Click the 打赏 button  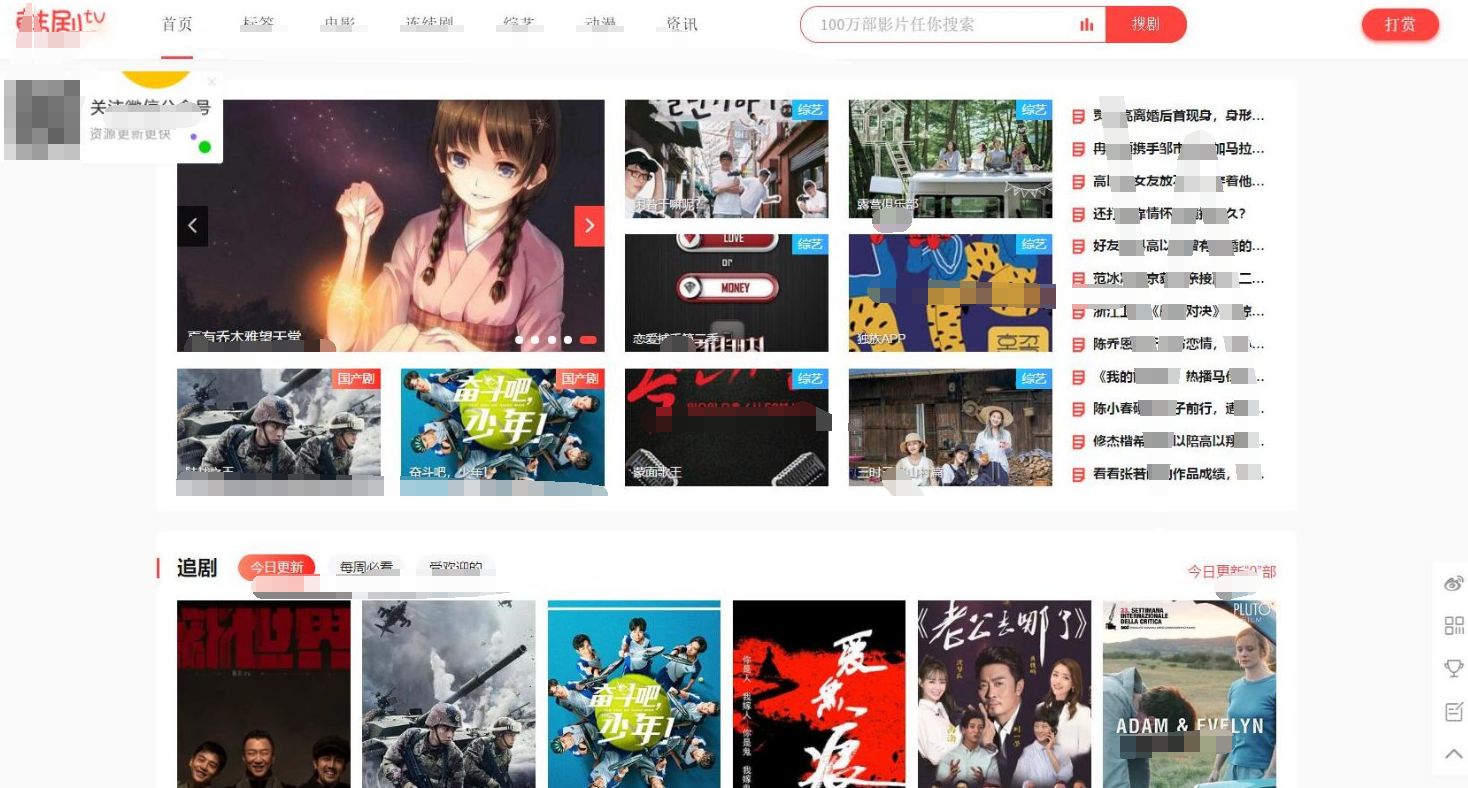1399,24
